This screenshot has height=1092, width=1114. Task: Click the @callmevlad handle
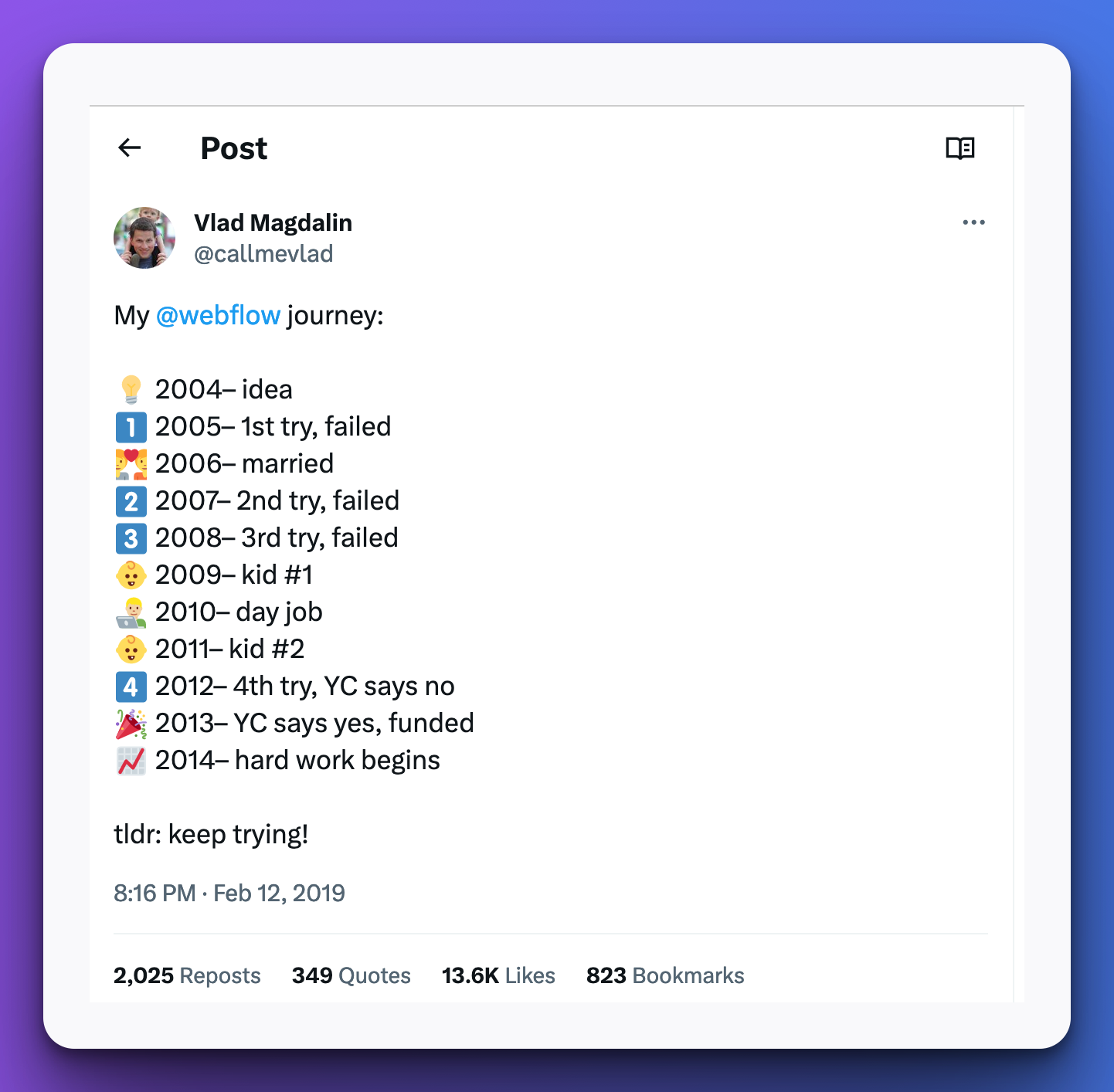click(263, 253)
